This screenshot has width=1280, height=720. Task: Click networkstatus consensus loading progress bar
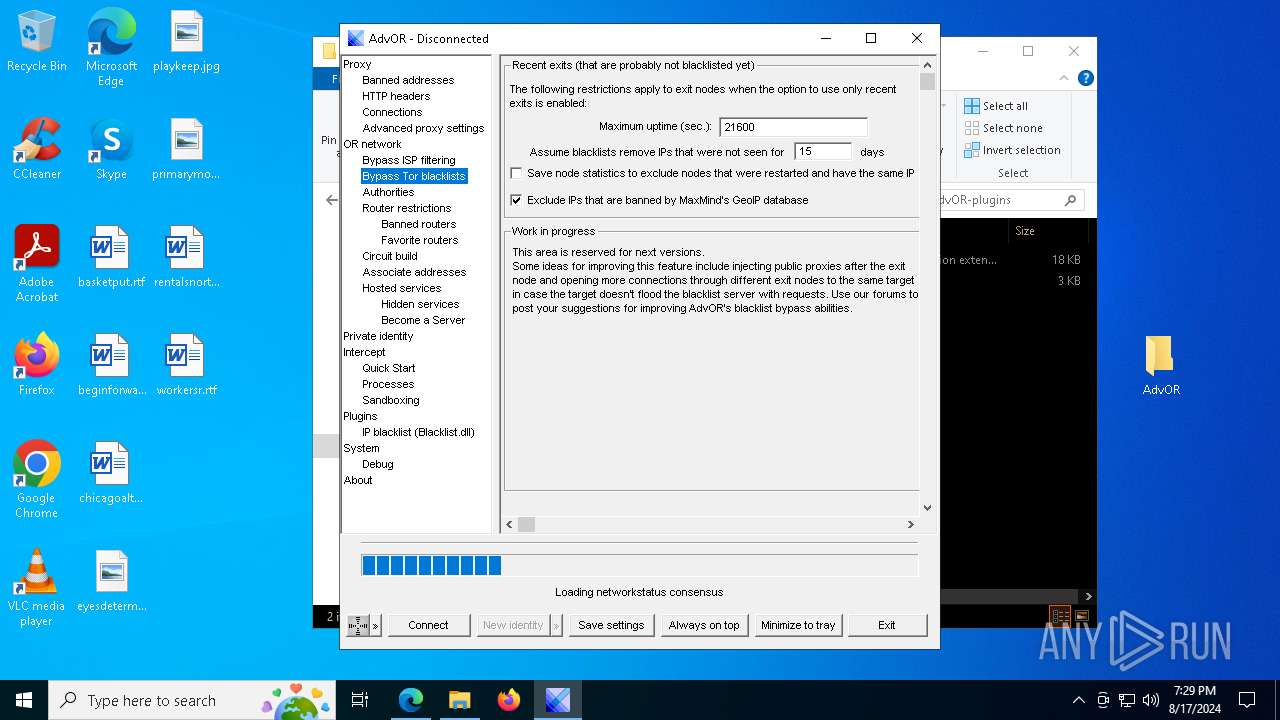tap(639, 565)
